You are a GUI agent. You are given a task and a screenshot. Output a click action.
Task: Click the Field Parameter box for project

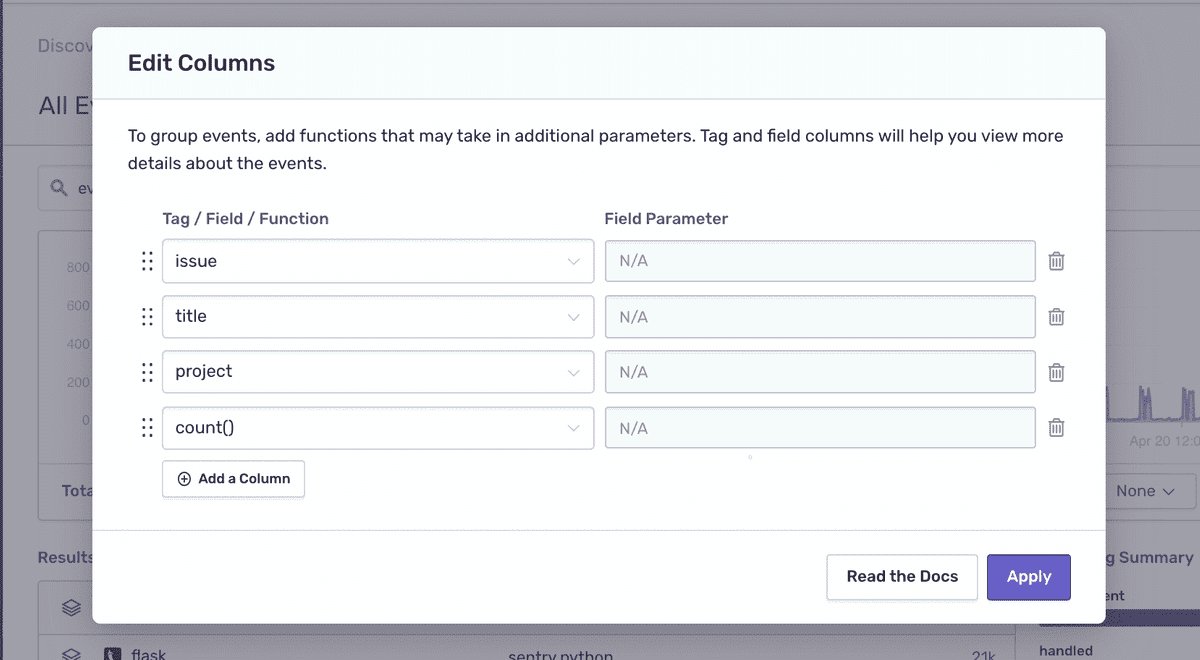coord(820,372)
